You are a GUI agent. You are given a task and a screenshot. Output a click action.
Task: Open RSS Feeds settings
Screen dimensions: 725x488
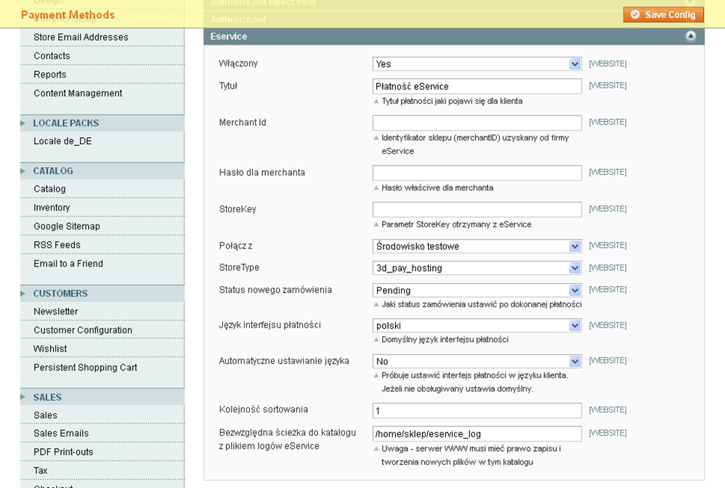[102, 245]
